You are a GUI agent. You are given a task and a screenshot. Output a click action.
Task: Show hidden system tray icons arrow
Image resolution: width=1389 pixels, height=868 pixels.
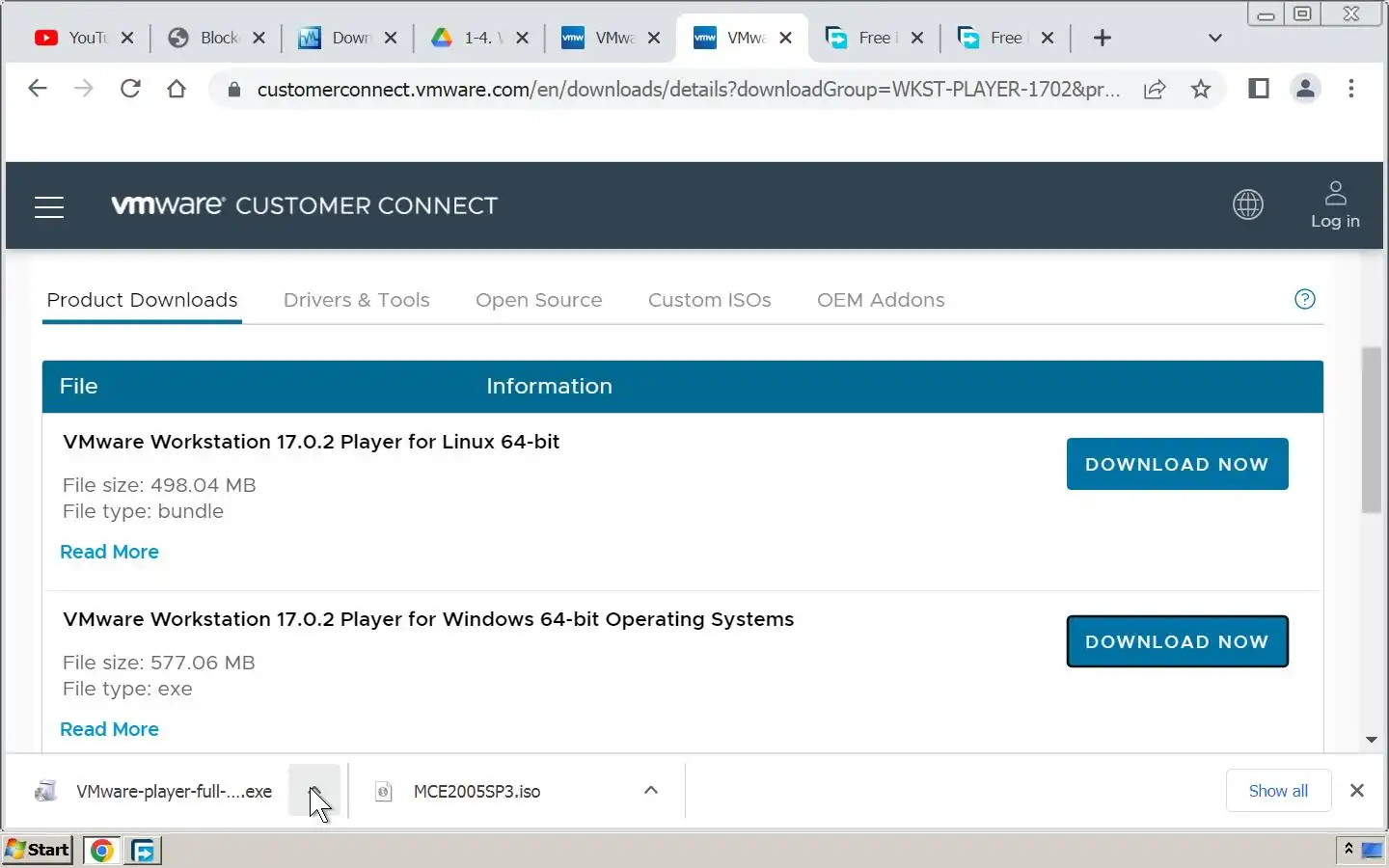point(1348,849)
